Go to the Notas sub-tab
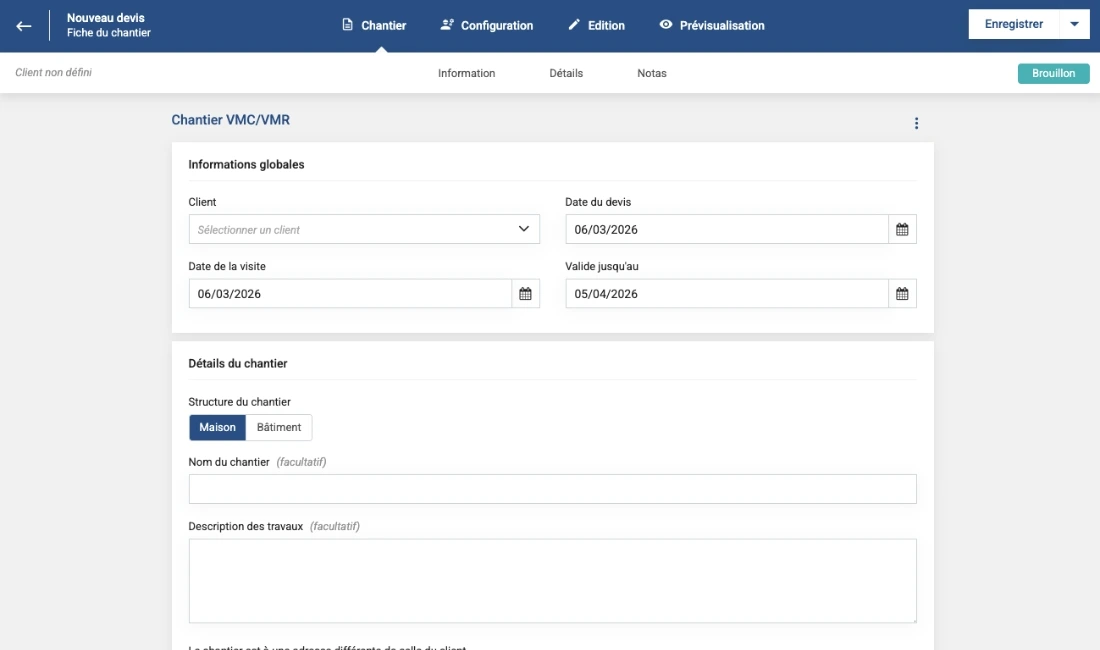The height and width of the screenshot is (650, 1100). [x=651, y=73]
